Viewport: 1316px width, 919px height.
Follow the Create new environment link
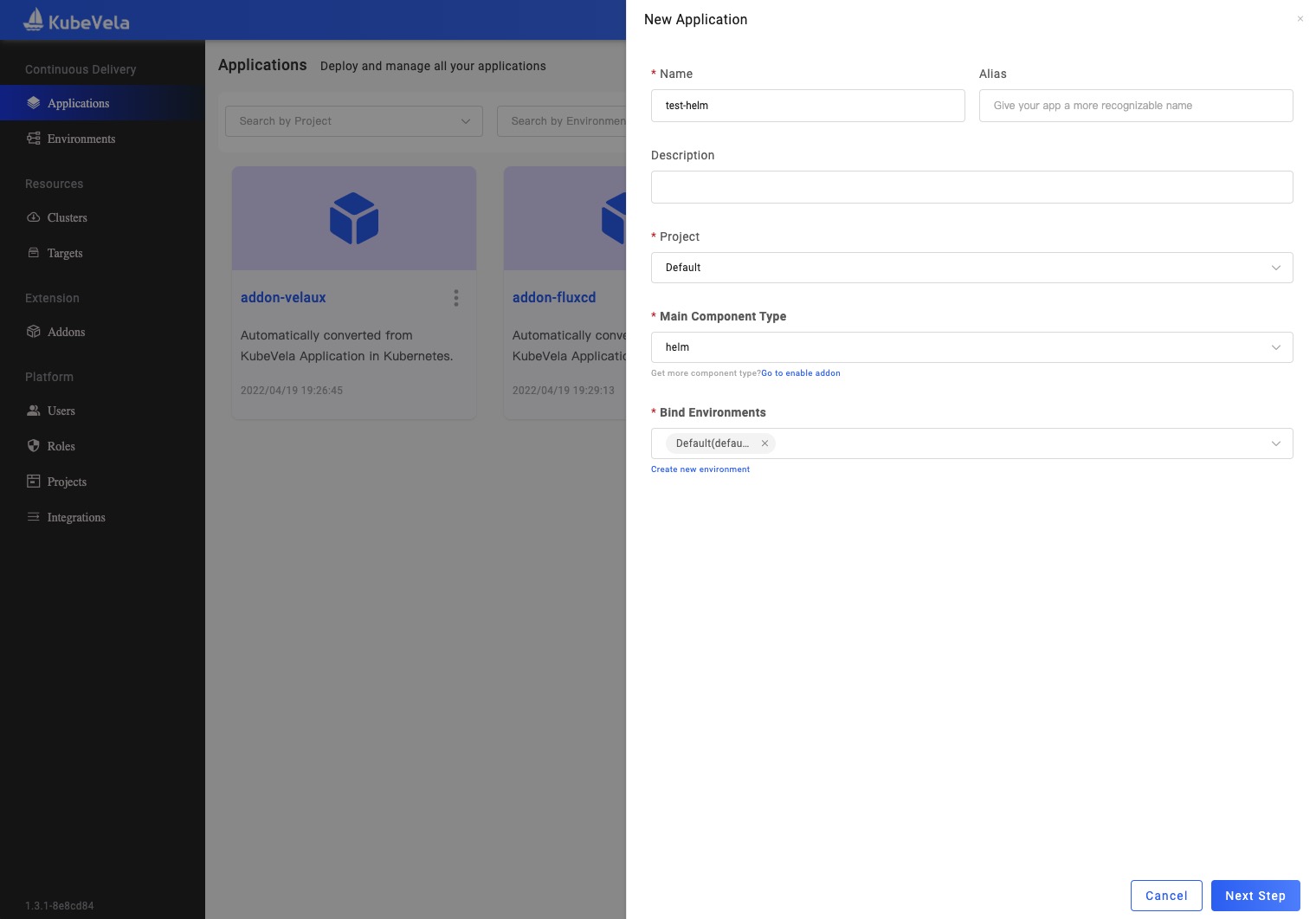[x=700, y=469]
